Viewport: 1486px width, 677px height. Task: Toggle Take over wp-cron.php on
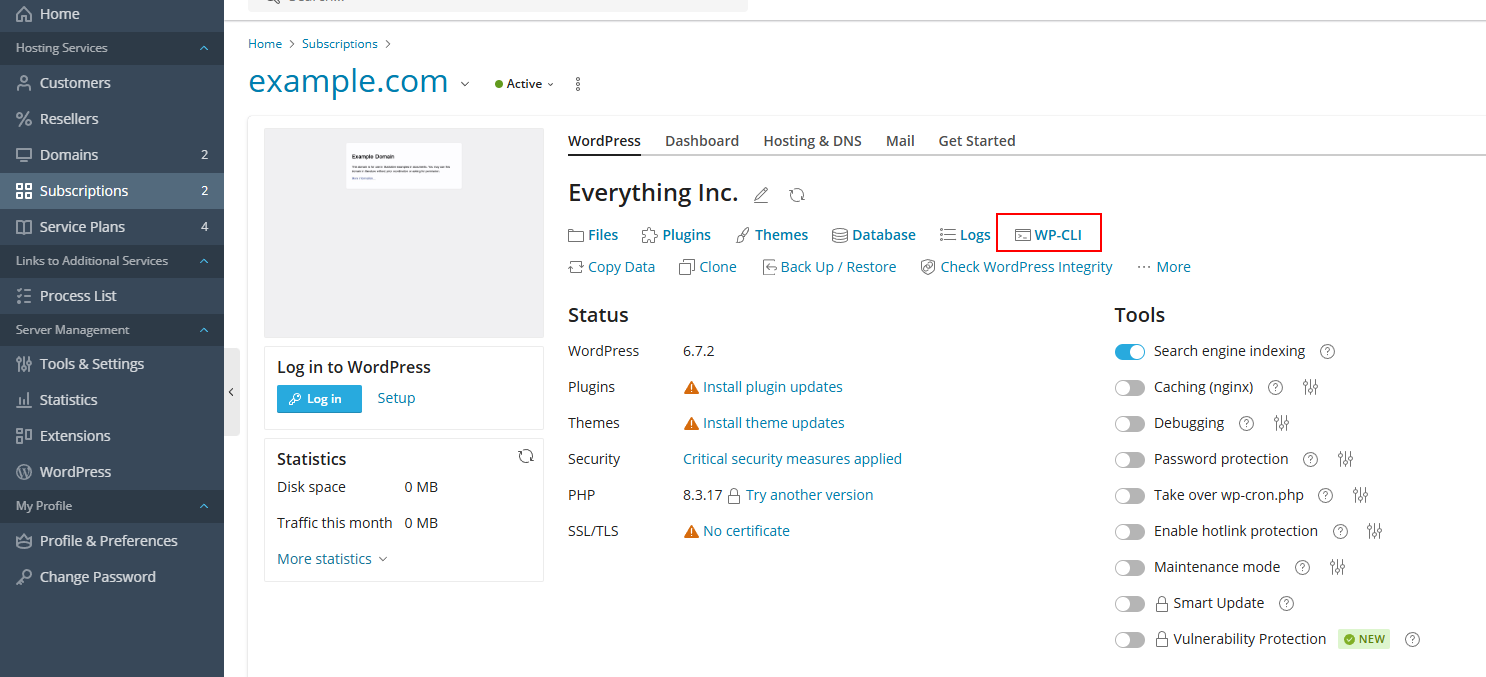[1130, 496]
